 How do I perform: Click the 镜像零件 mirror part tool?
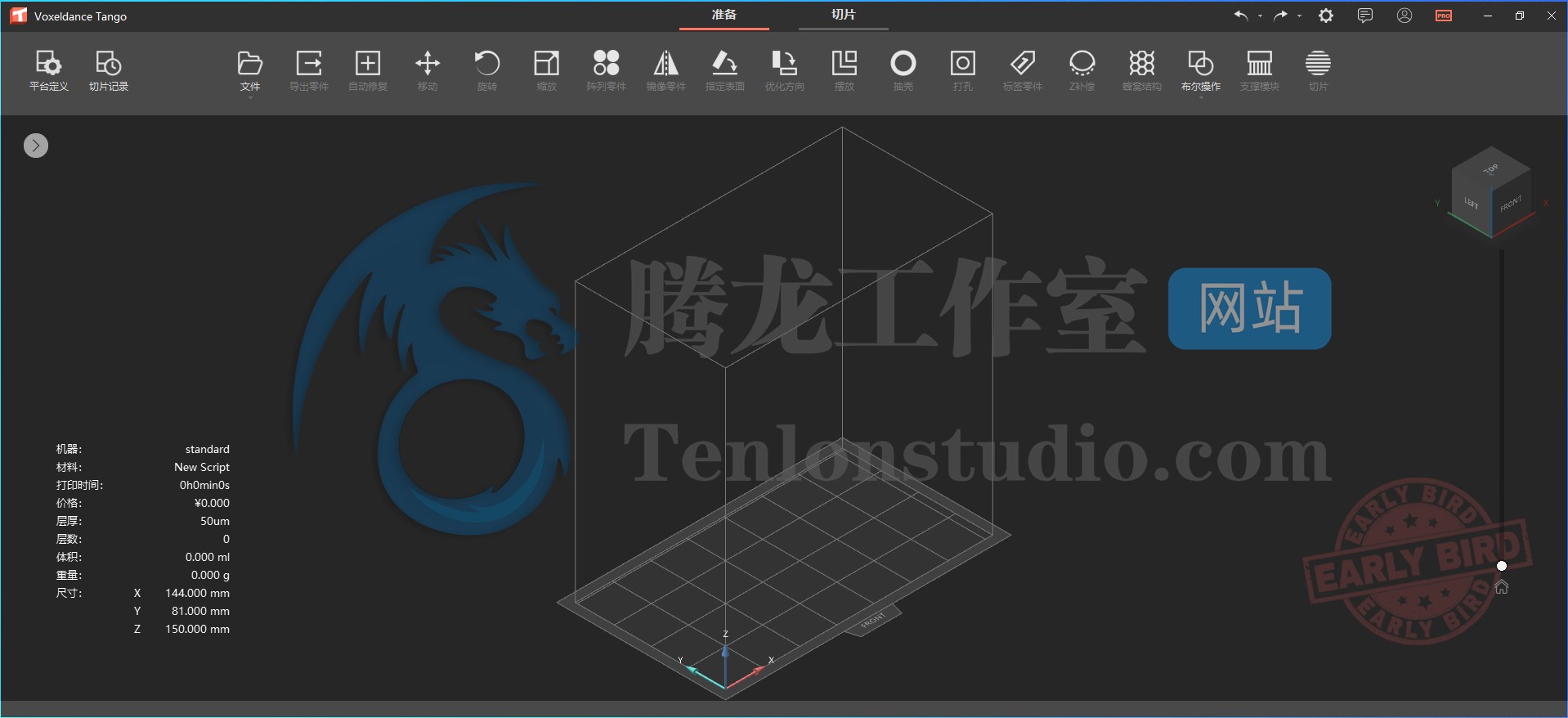tap(665, 70)
